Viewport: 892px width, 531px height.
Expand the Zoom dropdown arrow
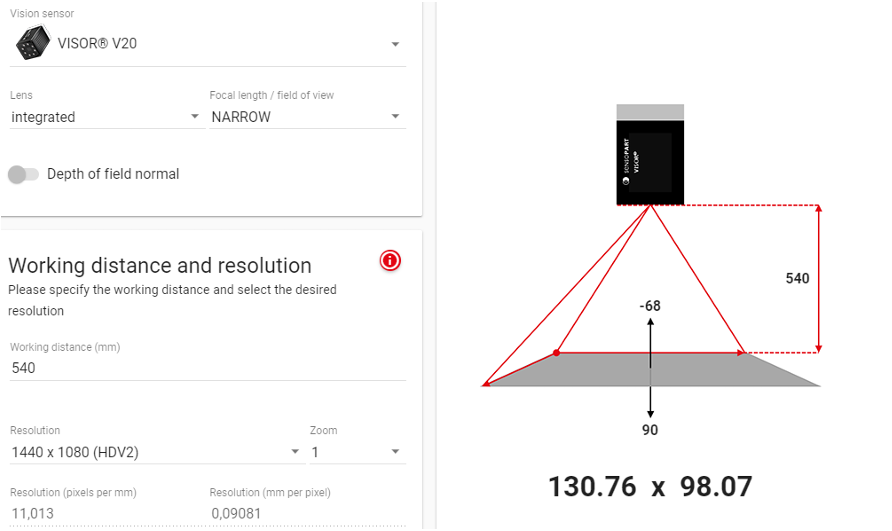click(395, 452)
